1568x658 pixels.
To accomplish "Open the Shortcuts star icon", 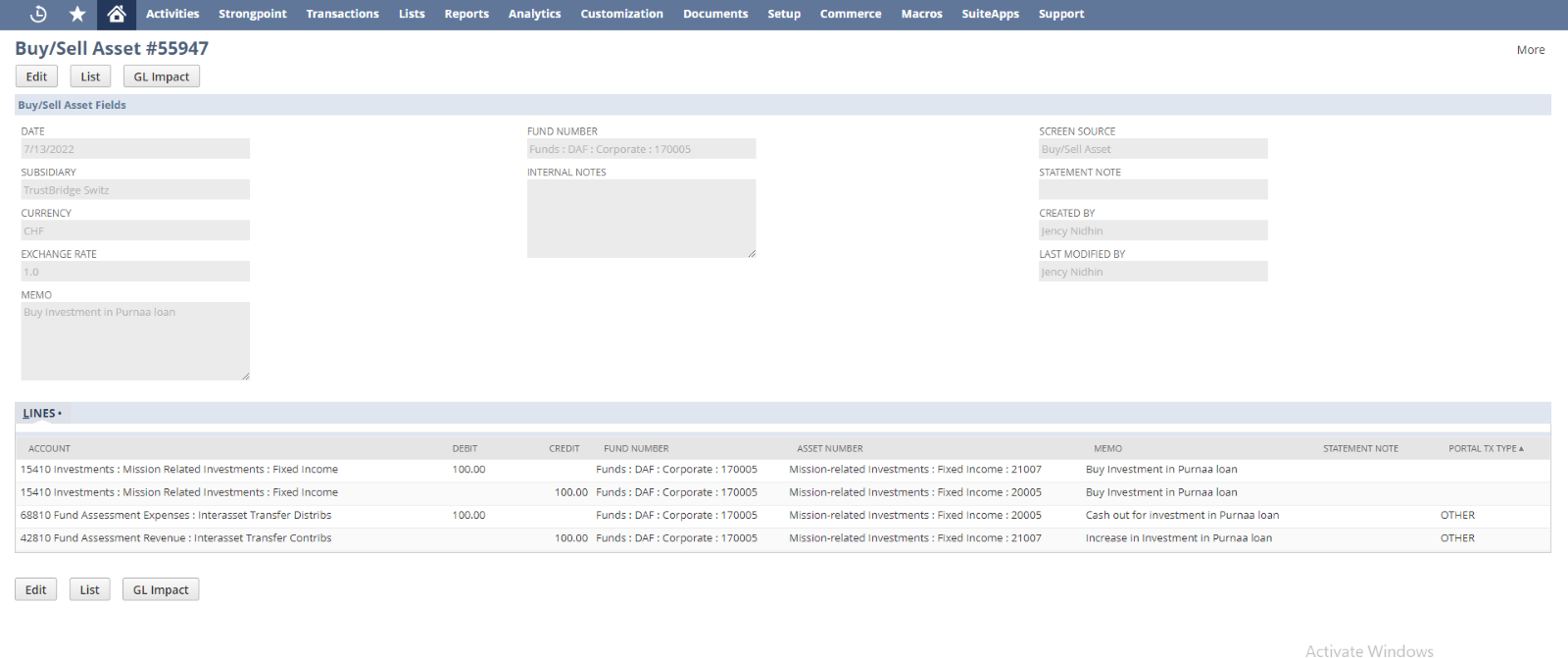I will tap(77, 14).
